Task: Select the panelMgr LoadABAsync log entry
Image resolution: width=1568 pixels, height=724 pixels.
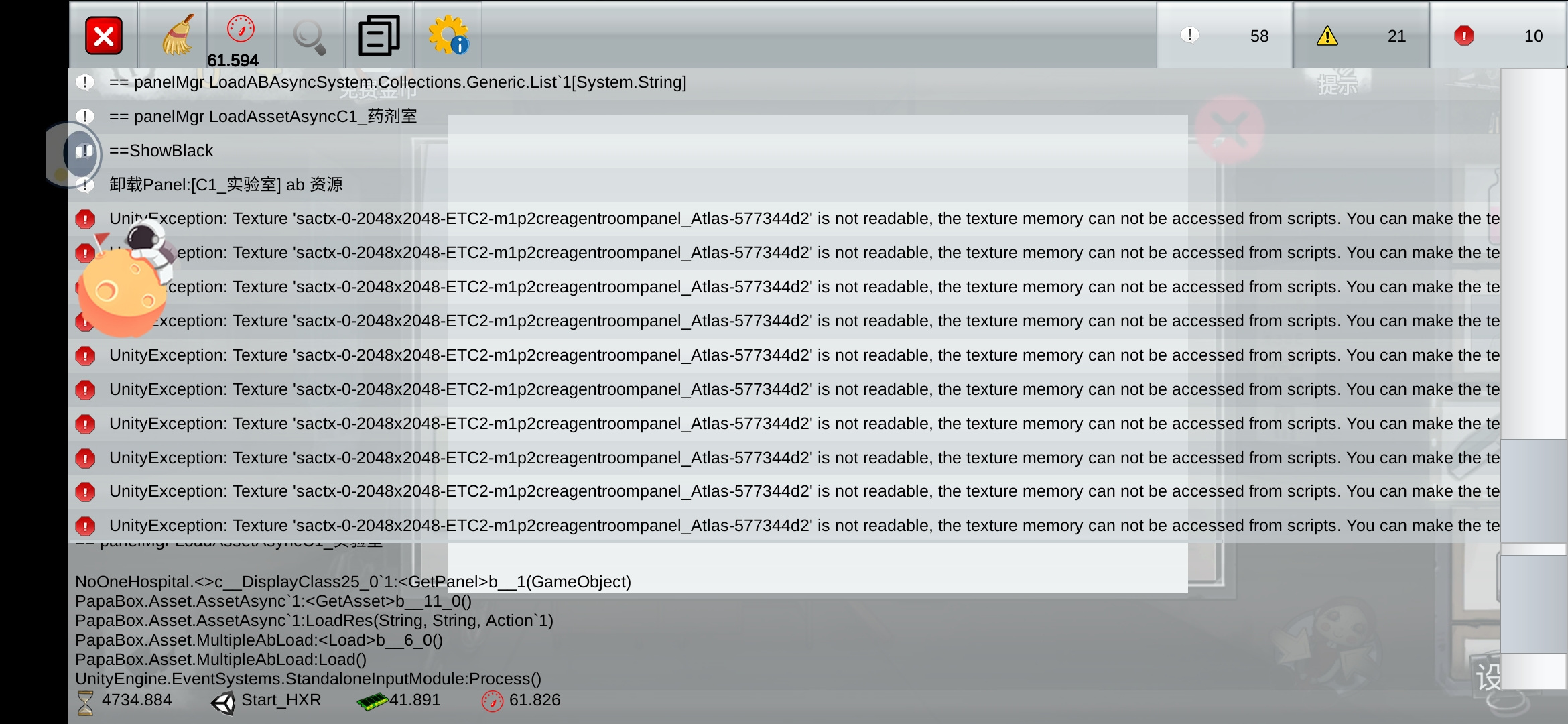Action: pos(784,82)
